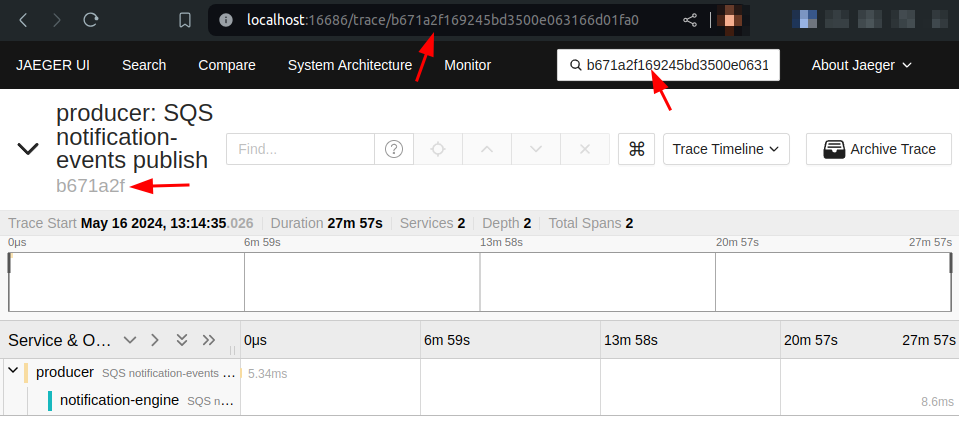The height and width of the screenshot is (428, 959).
Task: Collapse one level with single right chevron
Action: pos(155,340)
